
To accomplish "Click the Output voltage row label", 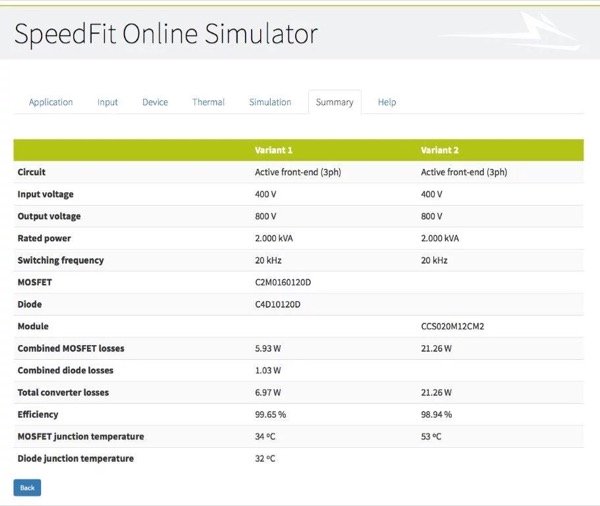I will coord(49,216).
